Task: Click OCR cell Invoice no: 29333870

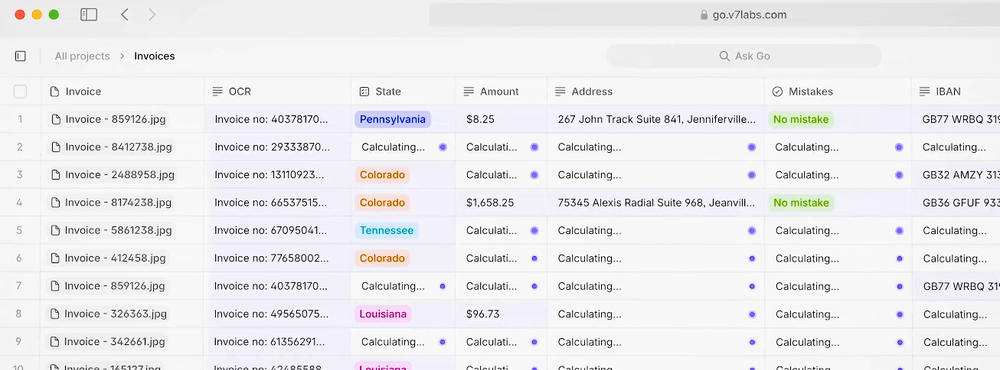Action: (277, 147)
